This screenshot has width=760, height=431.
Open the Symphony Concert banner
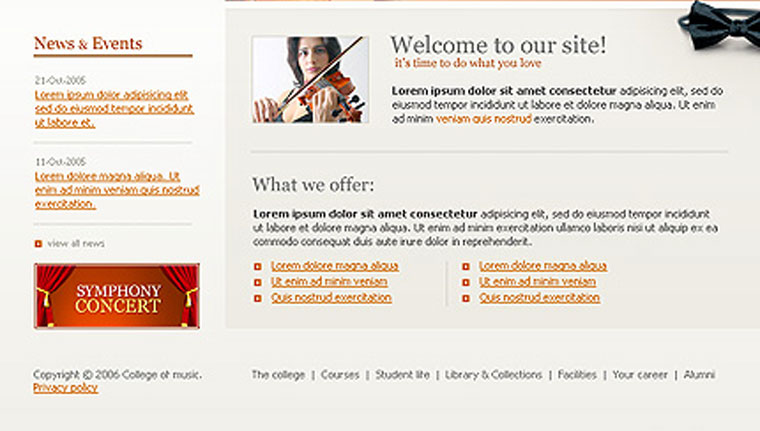click(117, 296)
